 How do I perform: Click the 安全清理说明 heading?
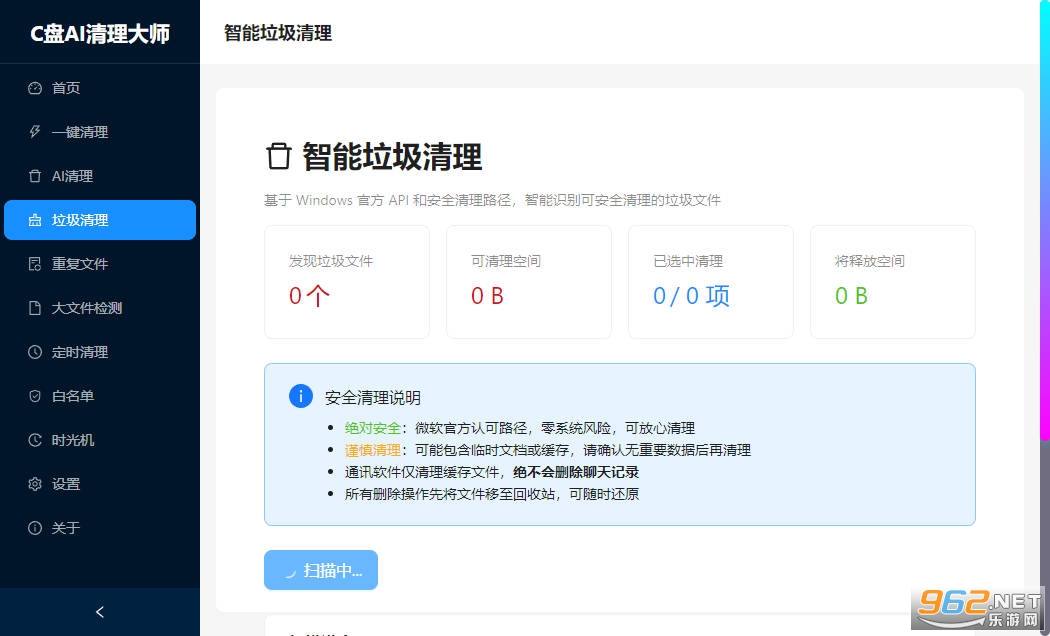click(x=373, y=398)
